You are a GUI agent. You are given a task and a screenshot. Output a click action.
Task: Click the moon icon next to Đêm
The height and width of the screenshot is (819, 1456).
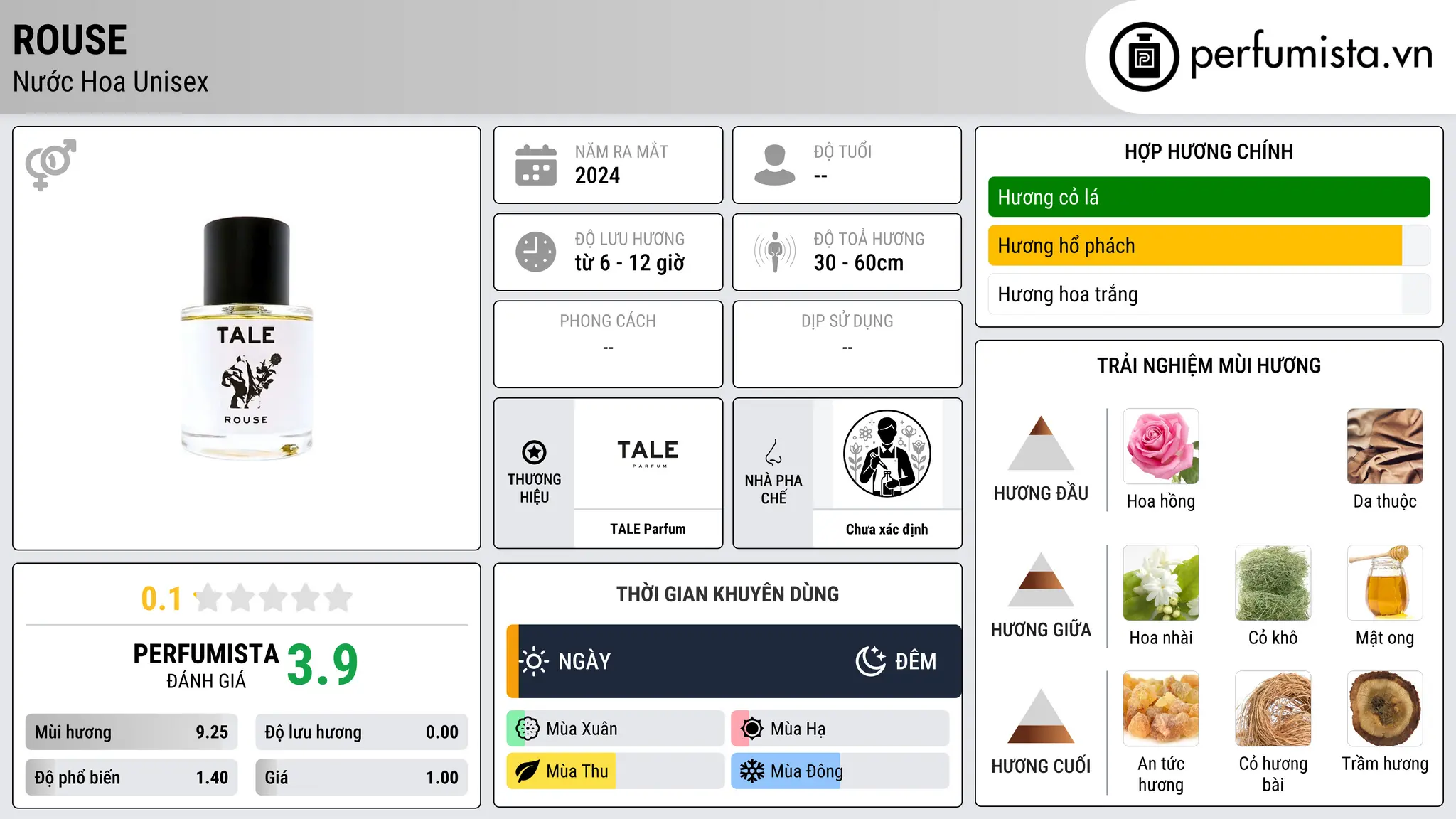870,661
